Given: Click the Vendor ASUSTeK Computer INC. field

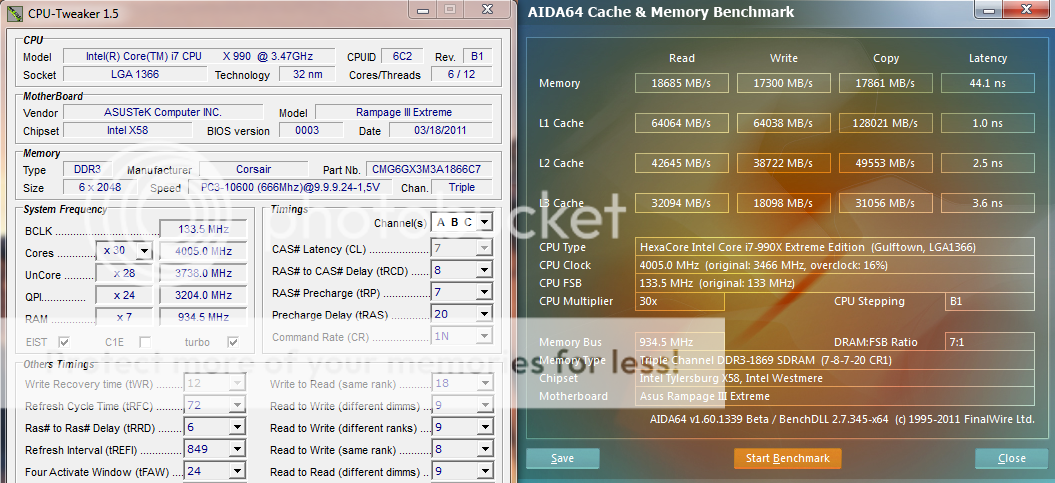Looking at the screenshot, I should (x=163, y=112).
